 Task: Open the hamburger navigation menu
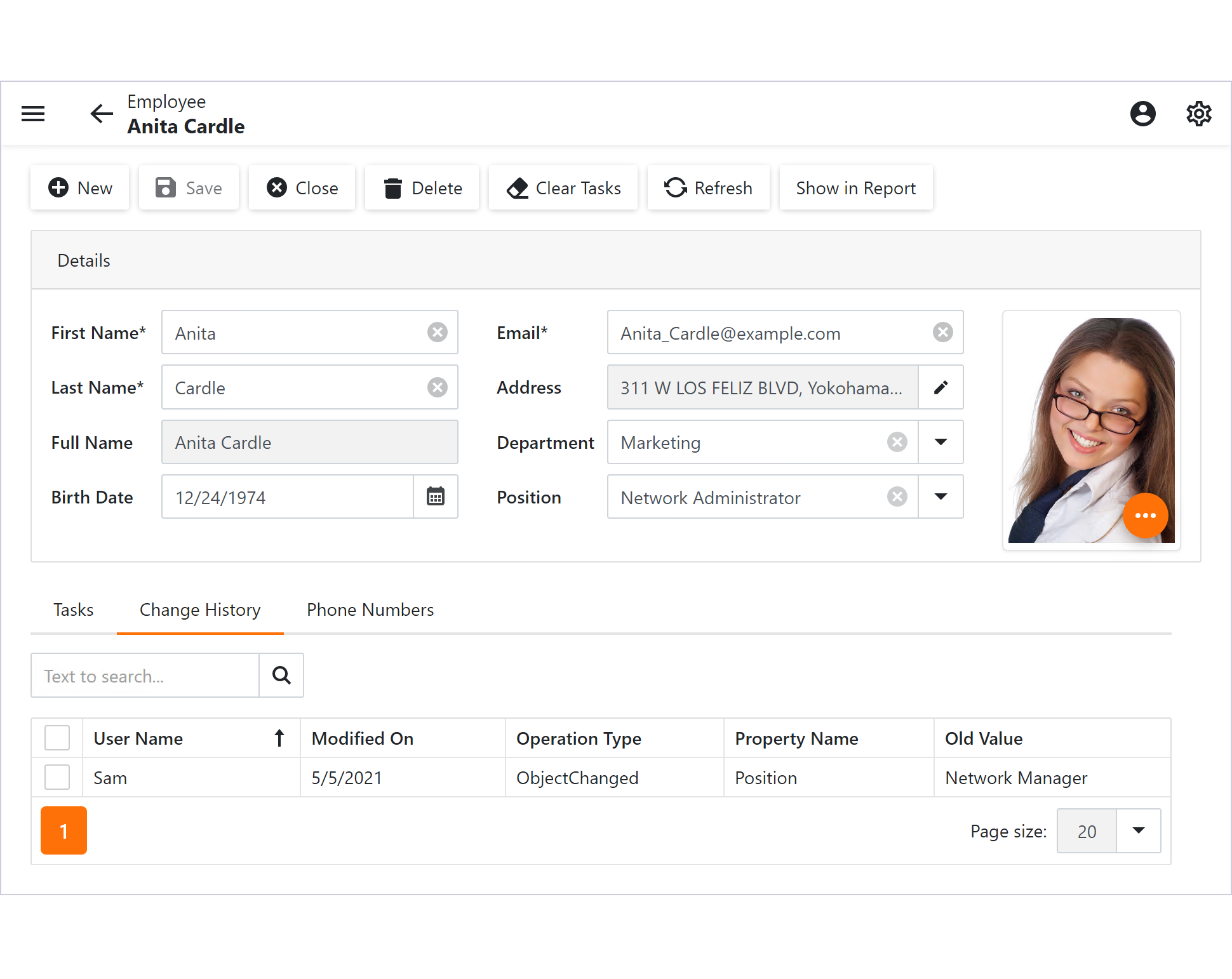tap(32, 113)
